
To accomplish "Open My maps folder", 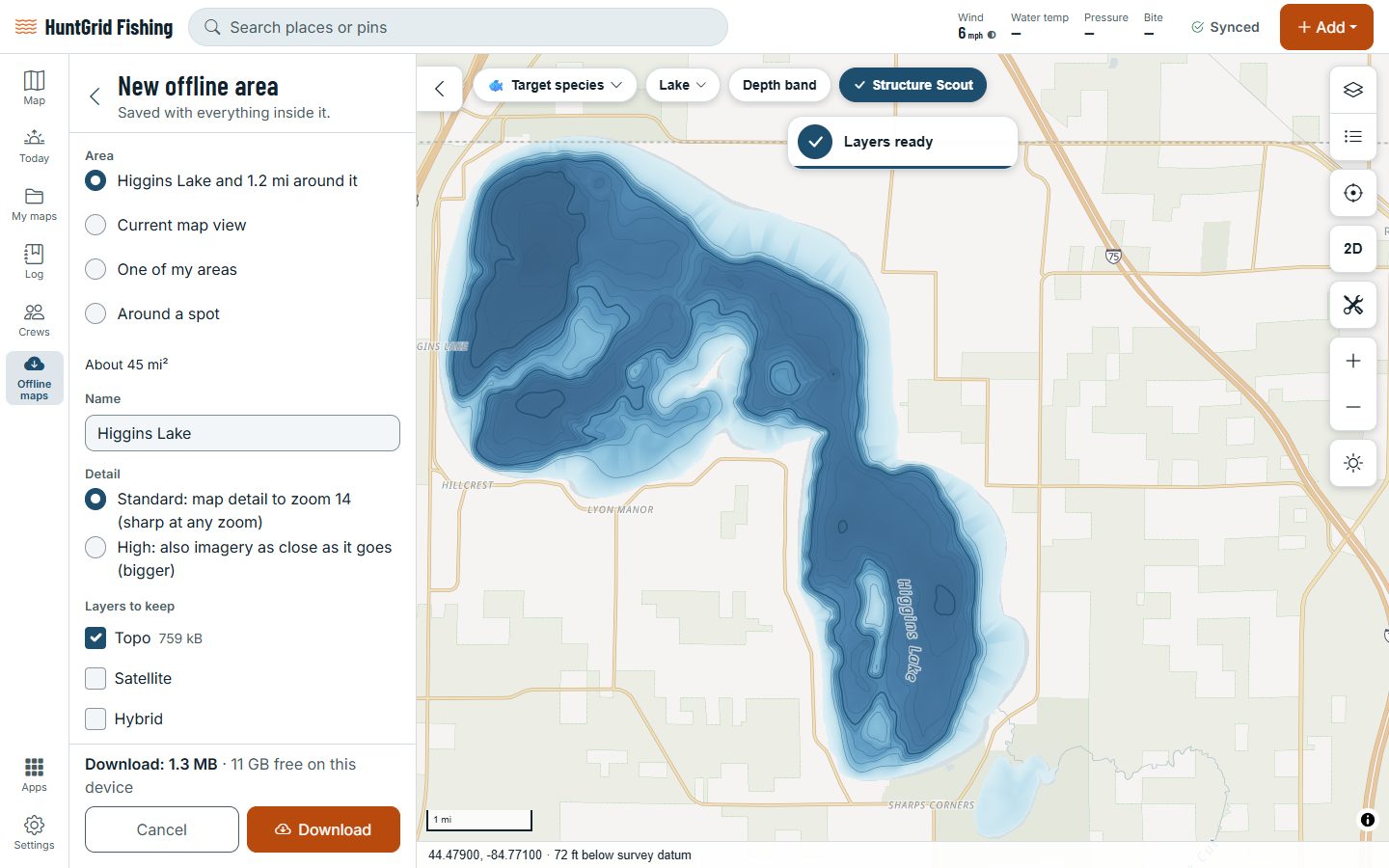I will pyautogui.click(x=34, y=203).
